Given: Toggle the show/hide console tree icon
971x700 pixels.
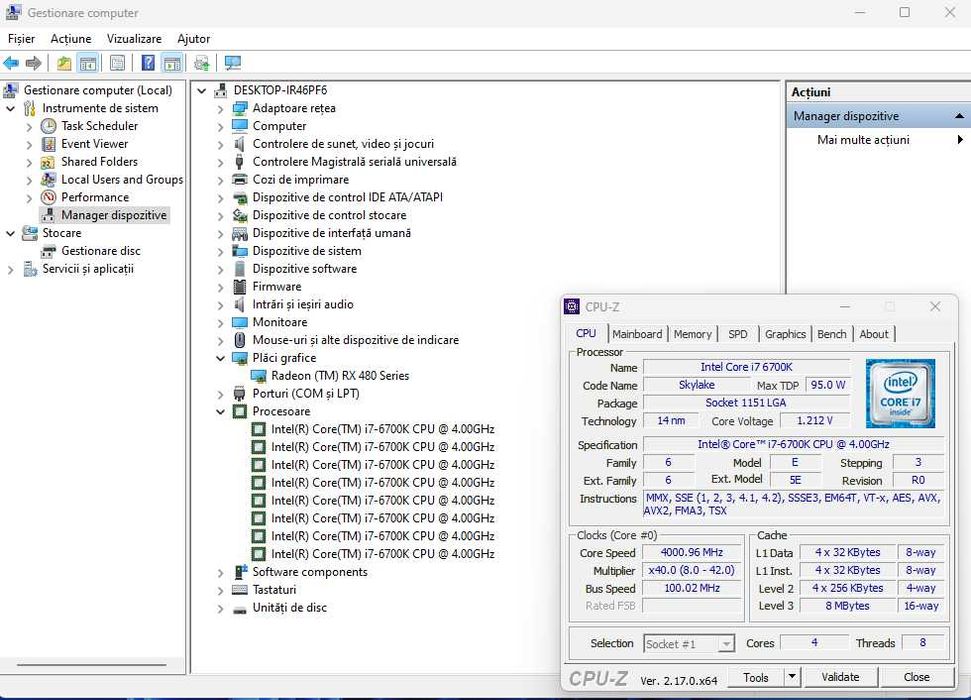Looking at the screenshot, I should coord(88,63).
